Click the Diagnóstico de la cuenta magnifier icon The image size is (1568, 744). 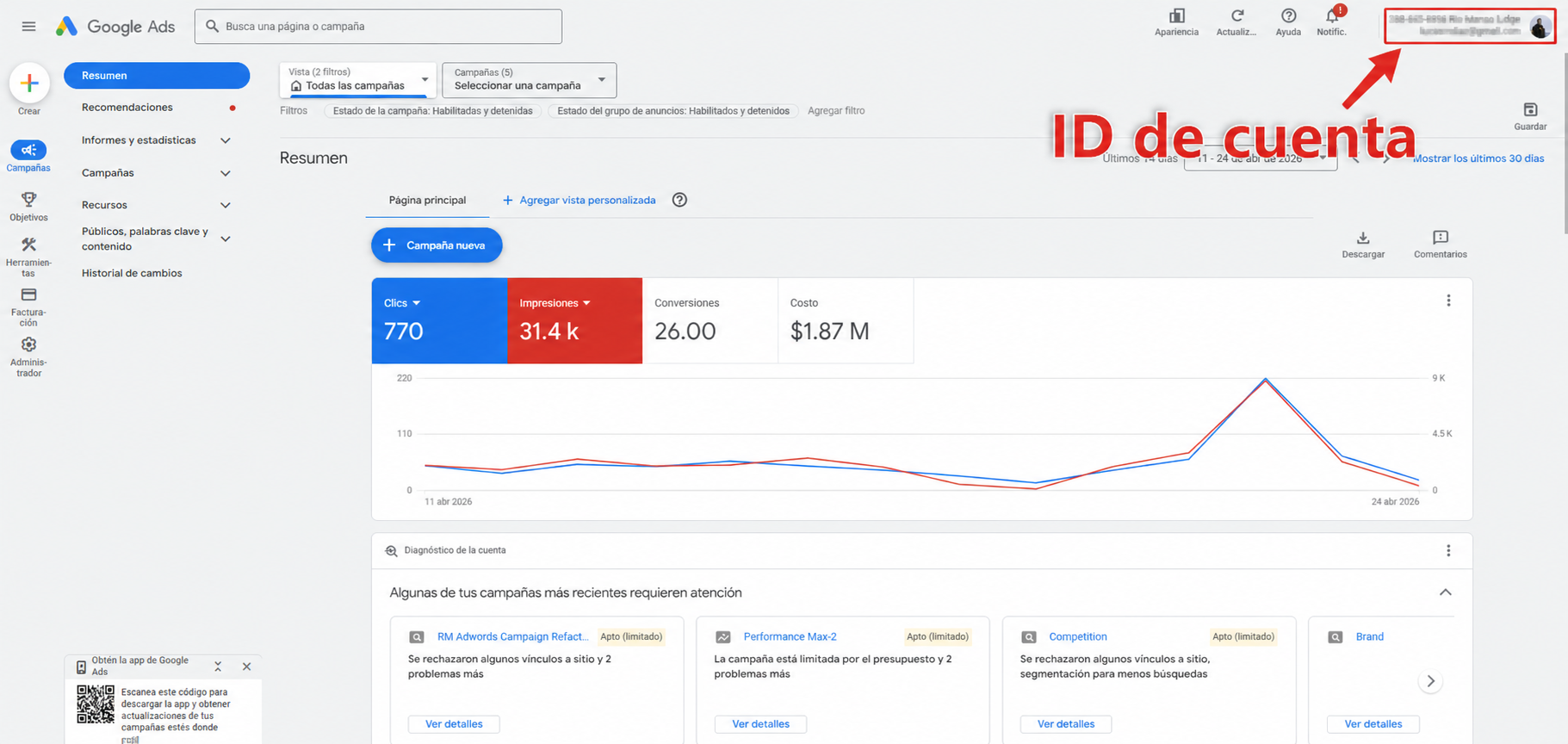click(391, 550)
